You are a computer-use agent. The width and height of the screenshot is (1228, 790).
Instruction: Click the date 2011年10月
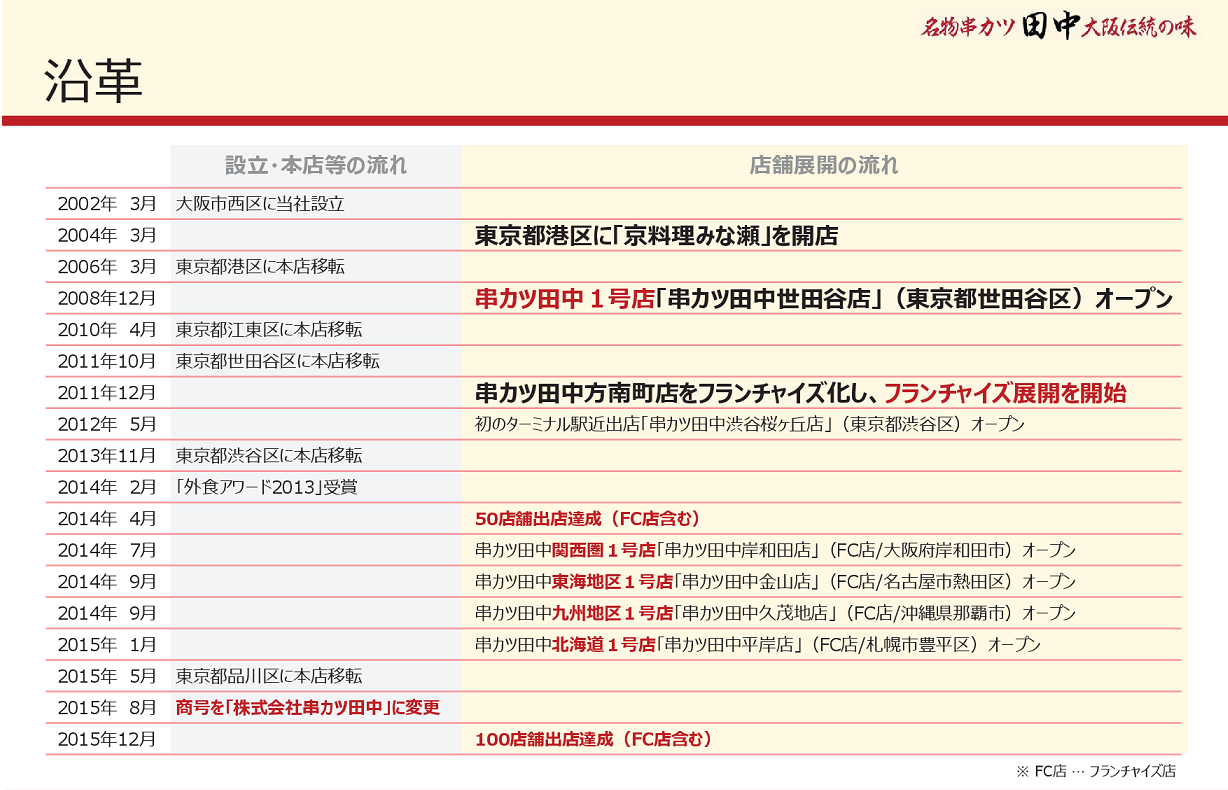point(107,361)
